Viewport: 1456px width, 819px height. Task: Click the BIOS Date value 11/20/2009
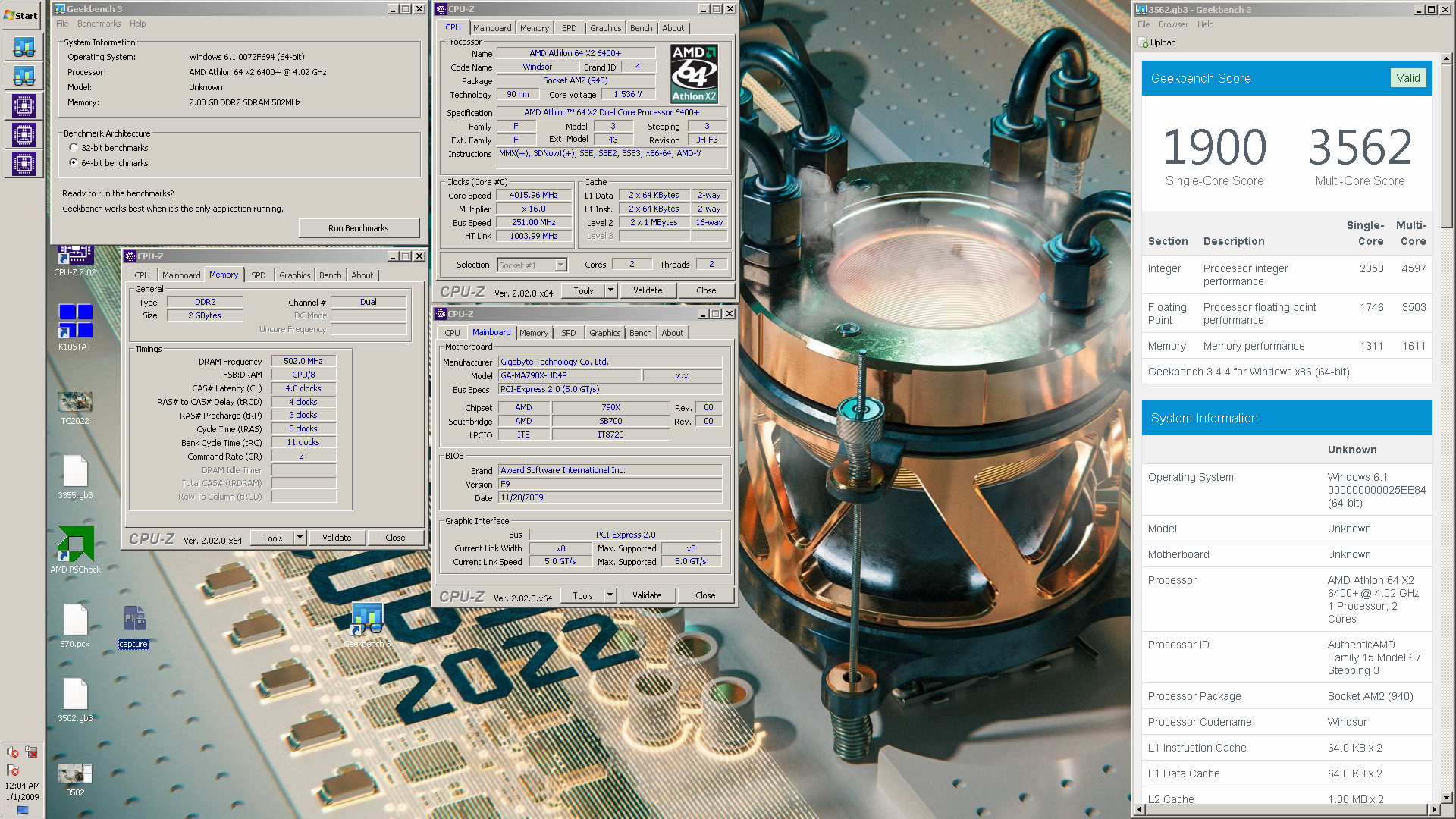tap(610, 497)
